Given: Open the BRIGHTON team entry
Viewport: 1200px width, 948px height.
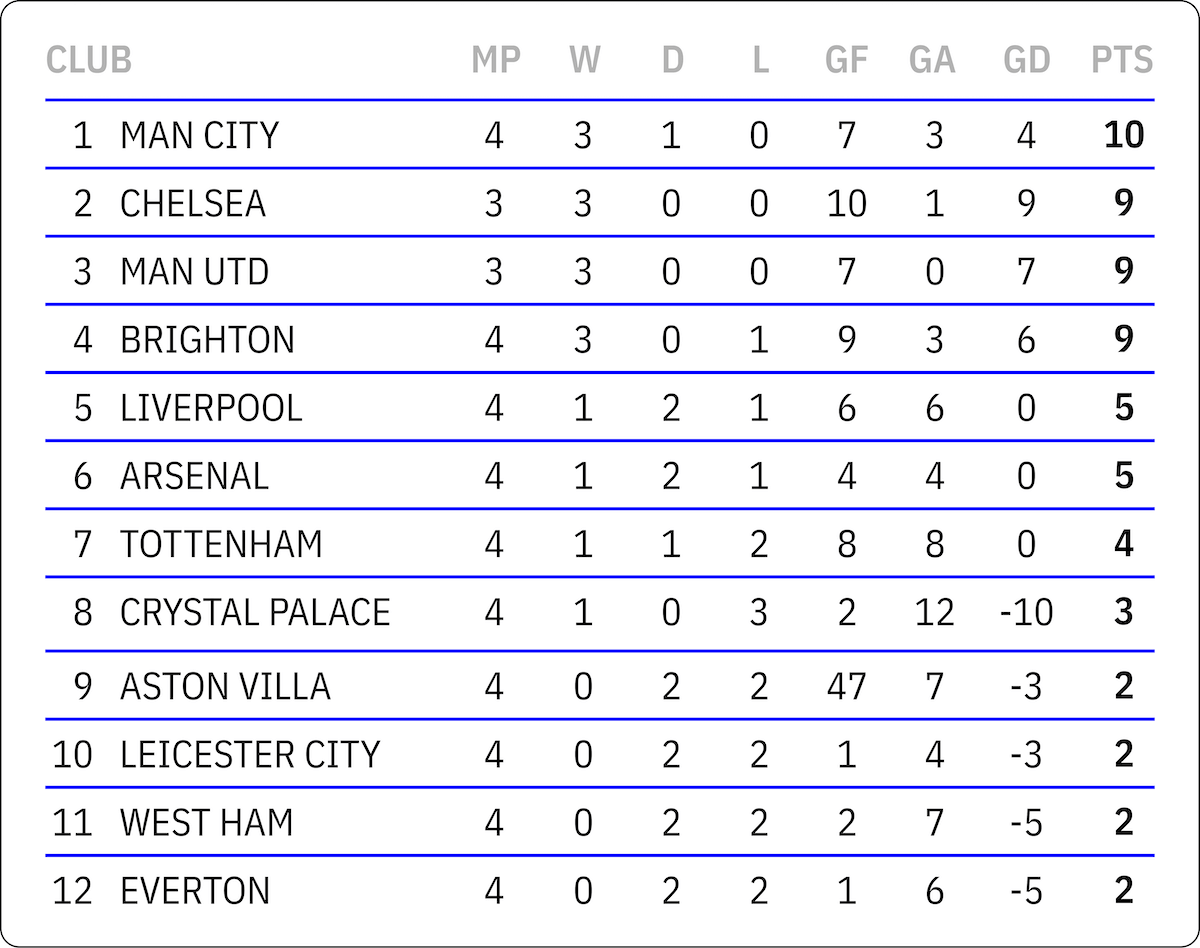Looking at the screenshot, I should pos(207,340).
